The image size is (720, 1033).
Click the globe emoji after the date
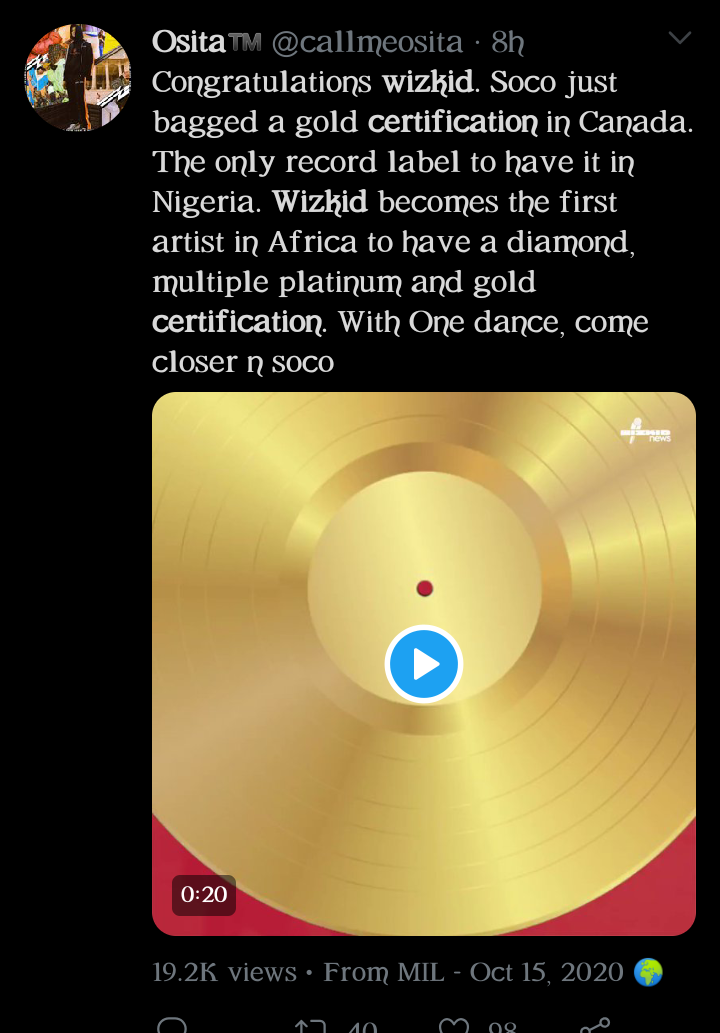[x=648, y=972]
